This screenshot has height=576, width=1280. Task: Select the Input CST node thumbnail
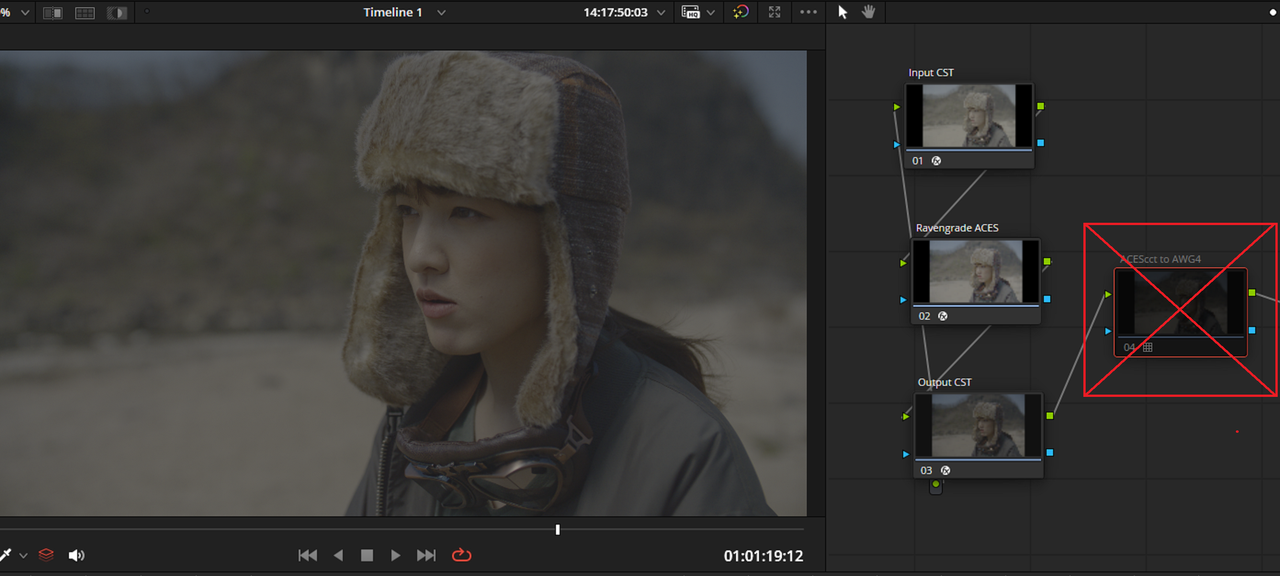coord(969,116)
